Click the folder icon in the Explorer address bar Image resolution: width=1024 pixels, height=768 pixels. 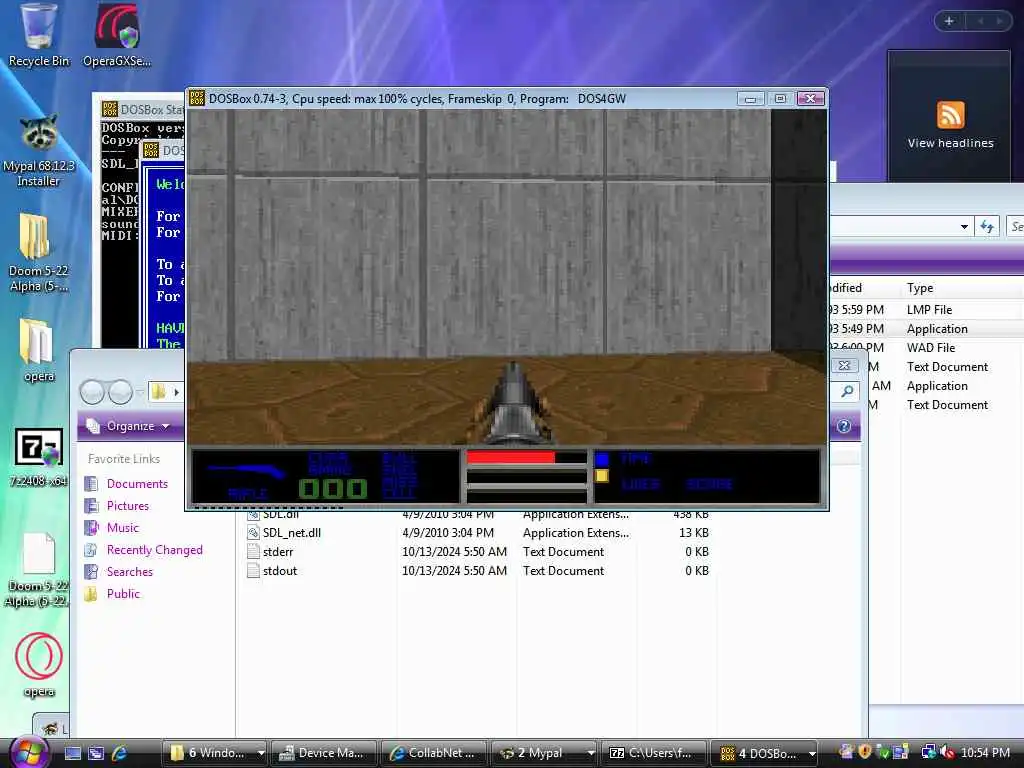158,391
